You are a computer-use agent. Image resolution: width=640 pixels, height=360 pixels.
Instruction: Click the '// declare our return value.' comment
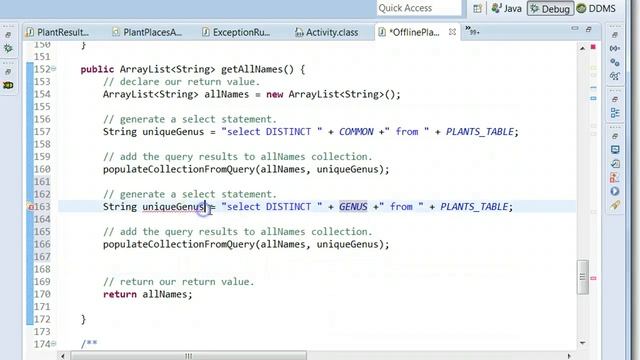[x=181, y=82]
